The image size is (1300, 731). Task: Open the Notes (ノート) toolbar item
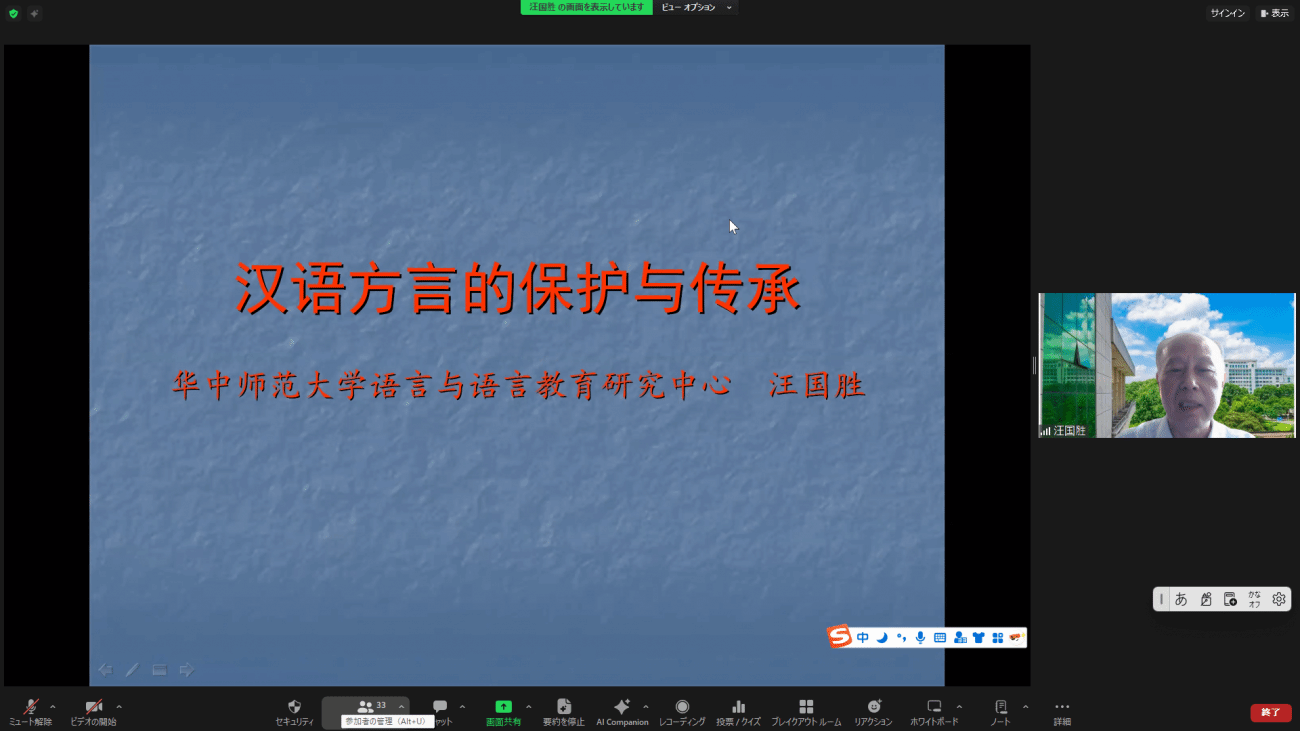[1000, 710]
